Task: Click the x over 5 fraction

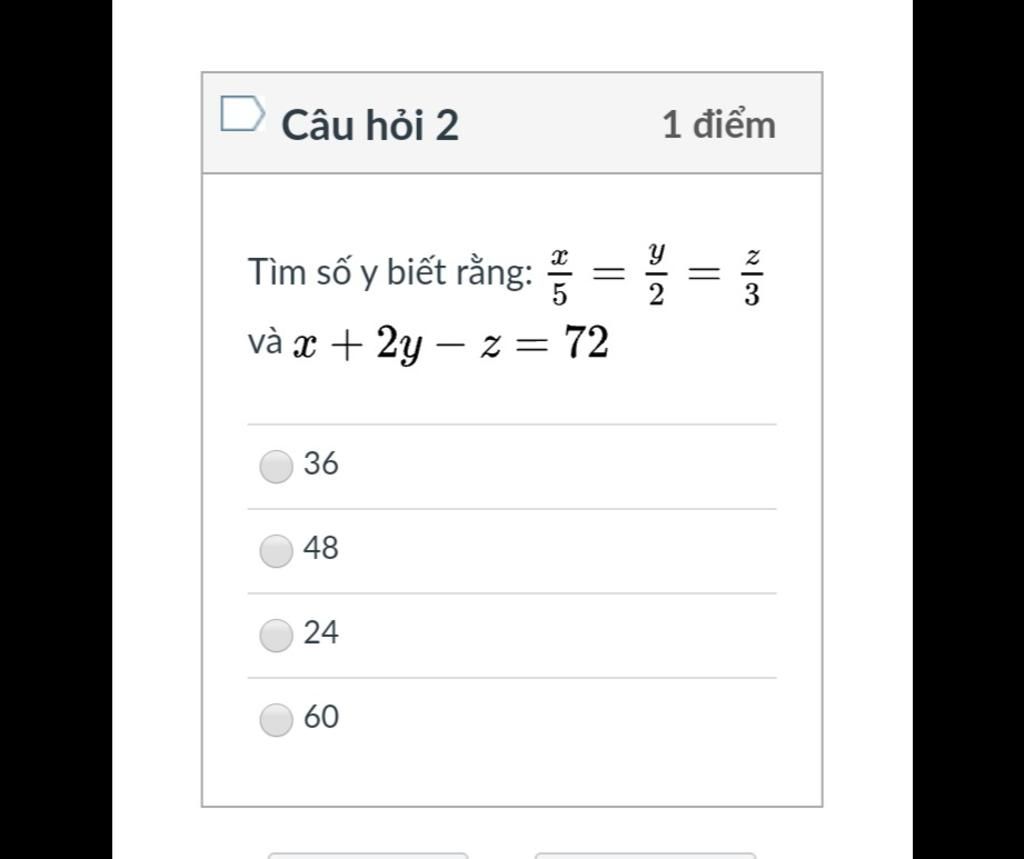Action: pyautogui.click(x=560, y=275)
